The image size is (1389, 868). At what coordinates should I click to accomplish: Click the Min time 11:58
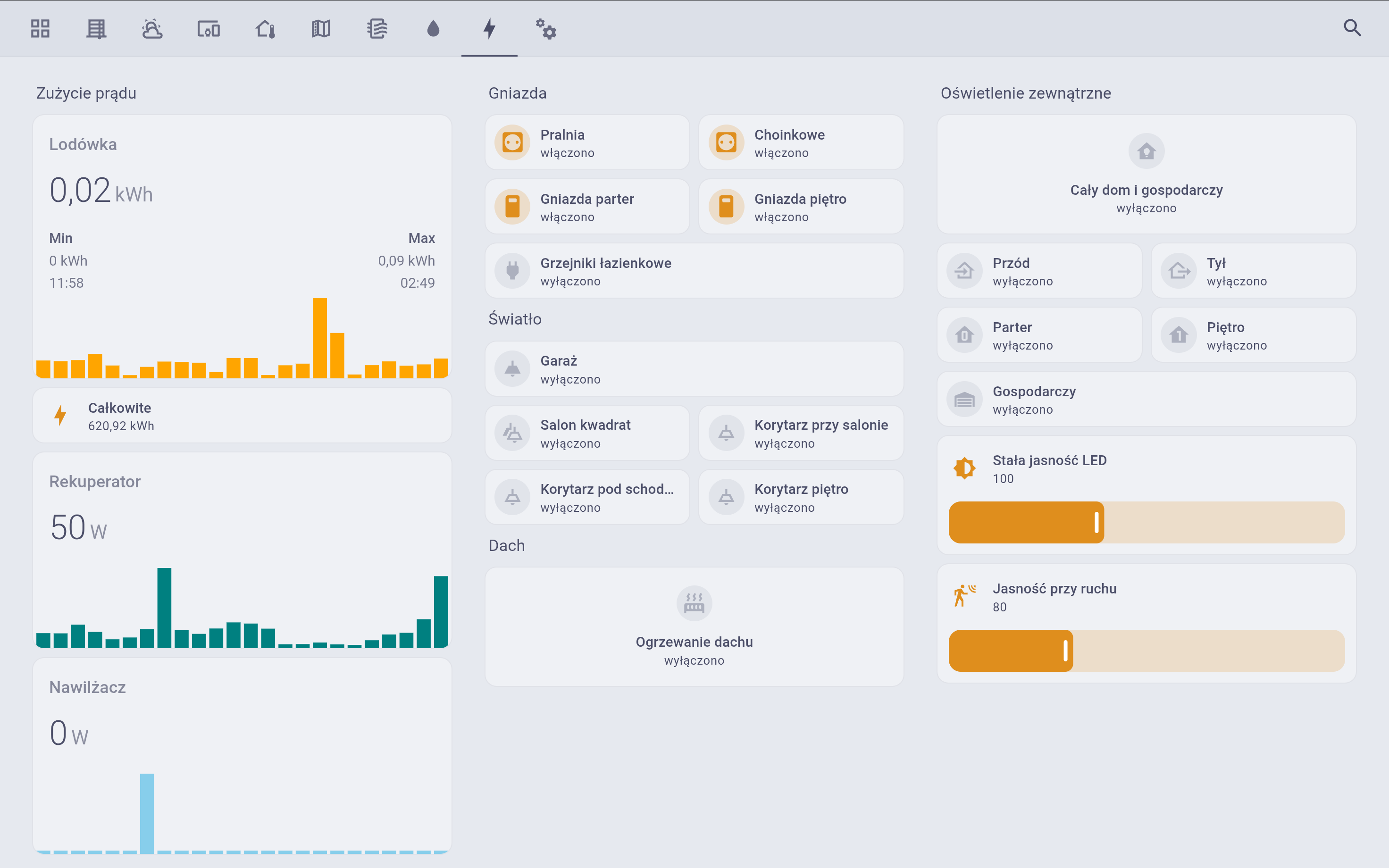click(x=67, y=283)
